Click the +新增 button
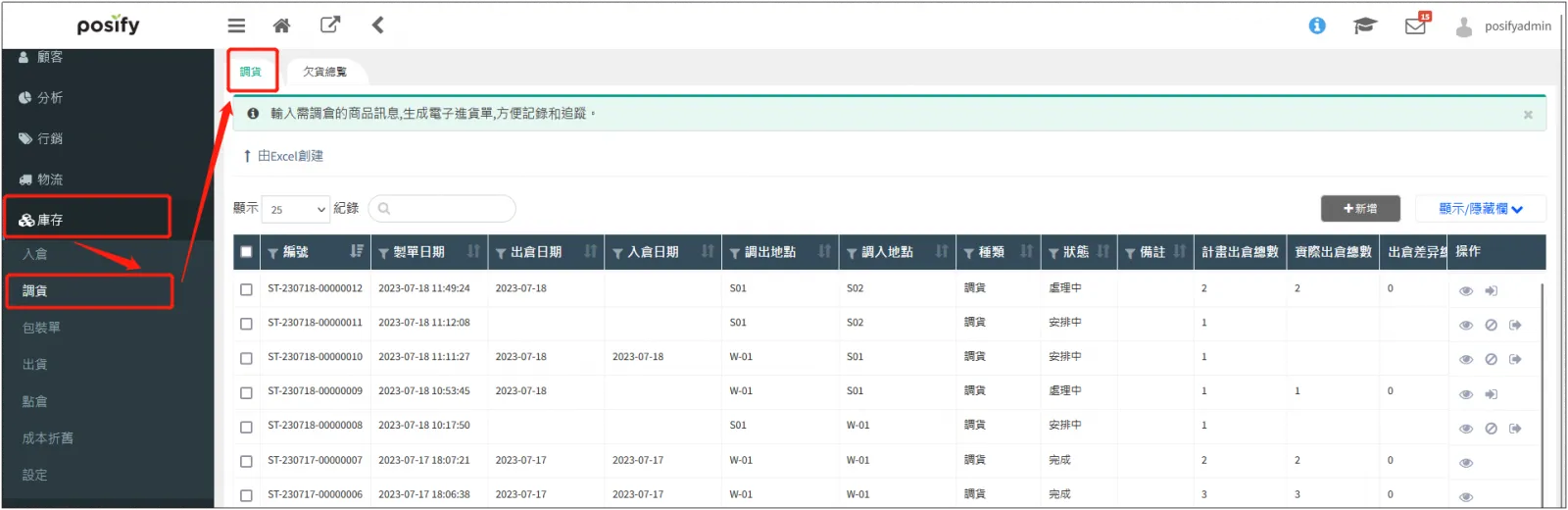This screenshot has width=1568, height=510. [1359, 209]
